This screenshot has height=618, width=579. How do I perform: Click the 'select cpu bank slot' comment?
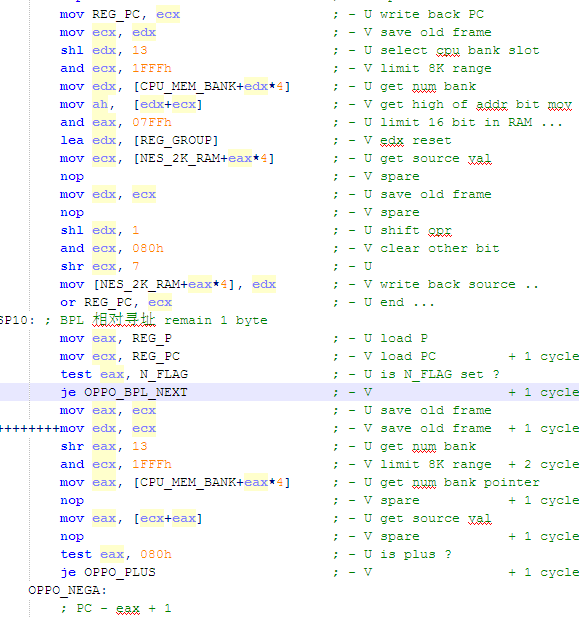click(460, 50)
